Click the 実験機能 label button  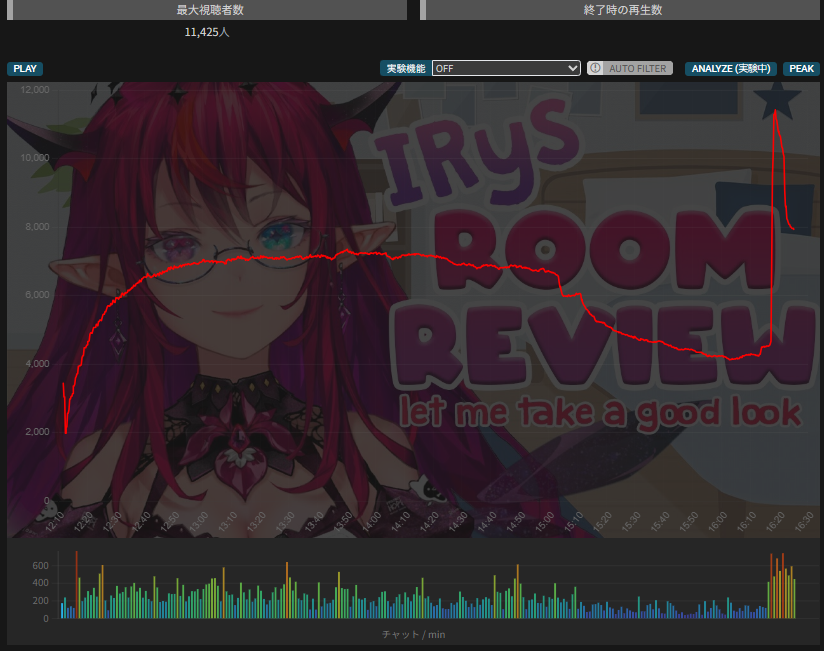point(406,69)
